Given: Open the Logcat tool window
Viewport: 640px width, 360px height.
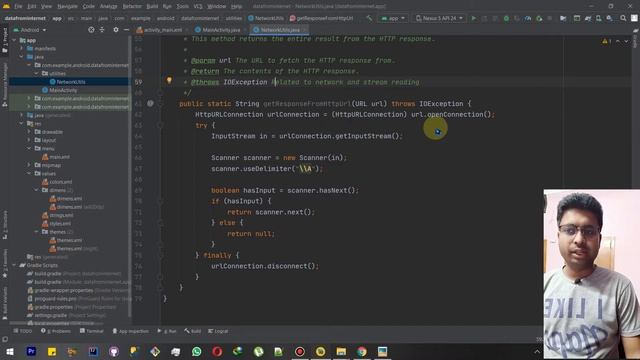Looking at the screenshot, I should 218,331.
